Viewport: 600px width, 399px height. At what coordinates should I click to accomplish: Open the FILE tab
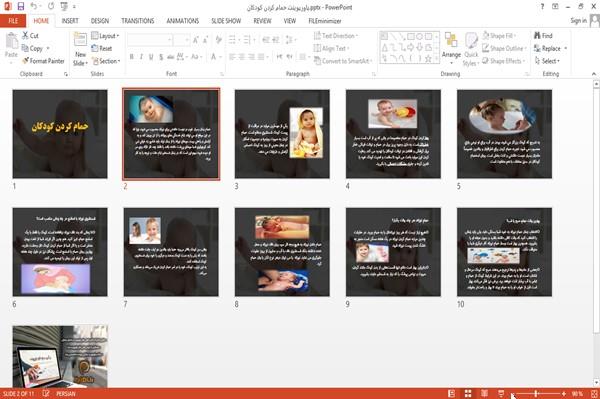[13, 21]
